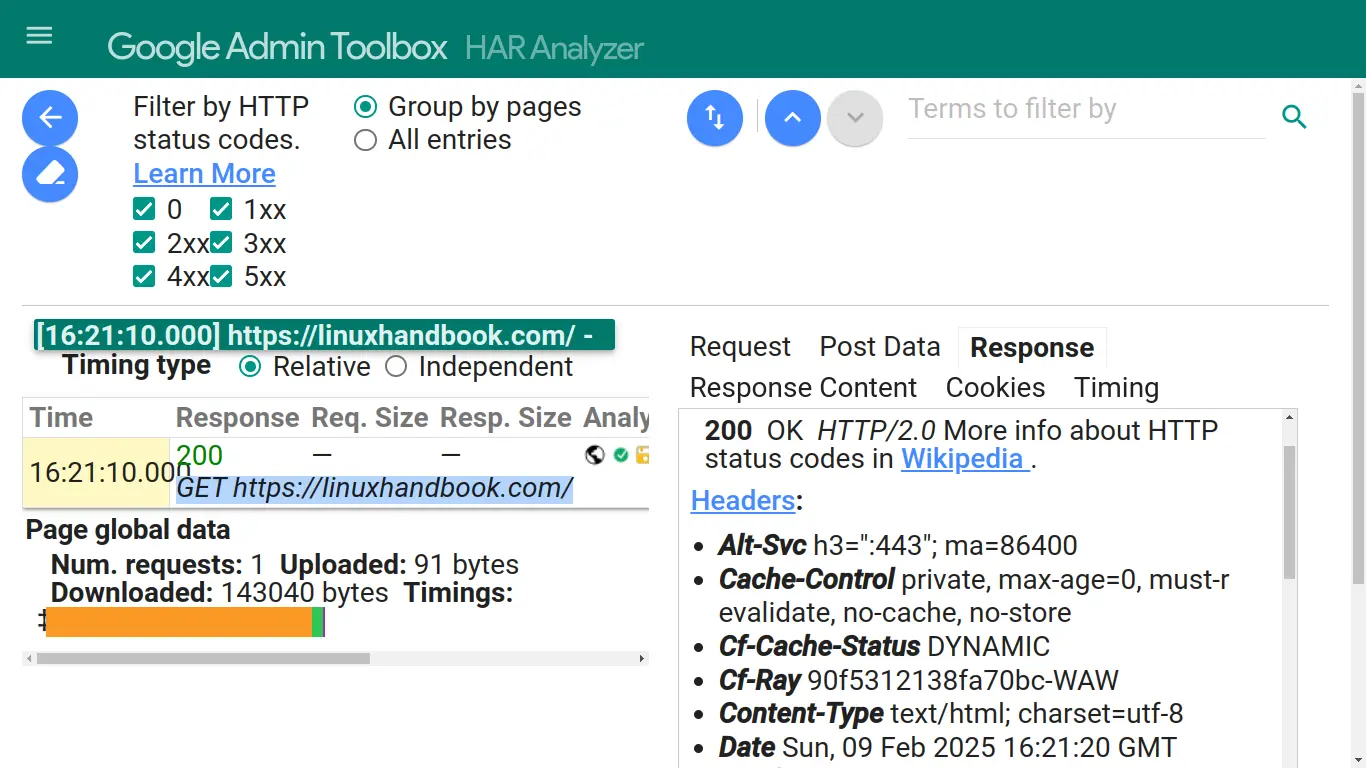Click the Resp. Size column header
The height and width of the screenshot is (768, 1366).
click(x=506, y=418)
